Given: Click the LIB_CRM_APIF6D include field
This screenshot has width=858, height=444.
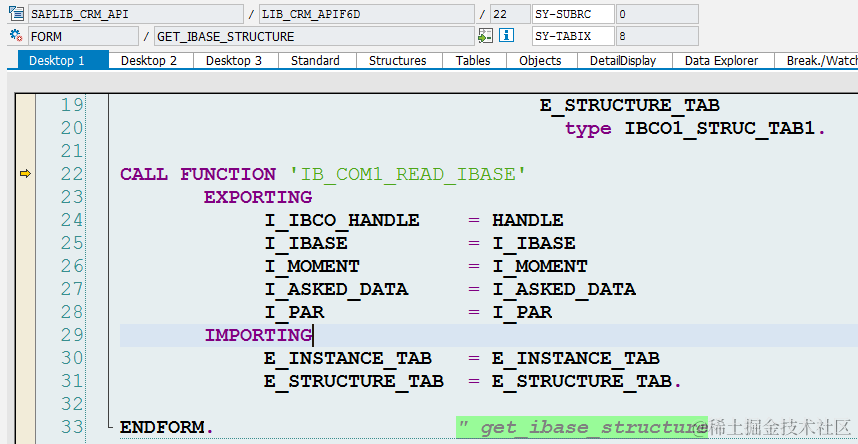Looking at the screenshot, I should tap(367, 14).
